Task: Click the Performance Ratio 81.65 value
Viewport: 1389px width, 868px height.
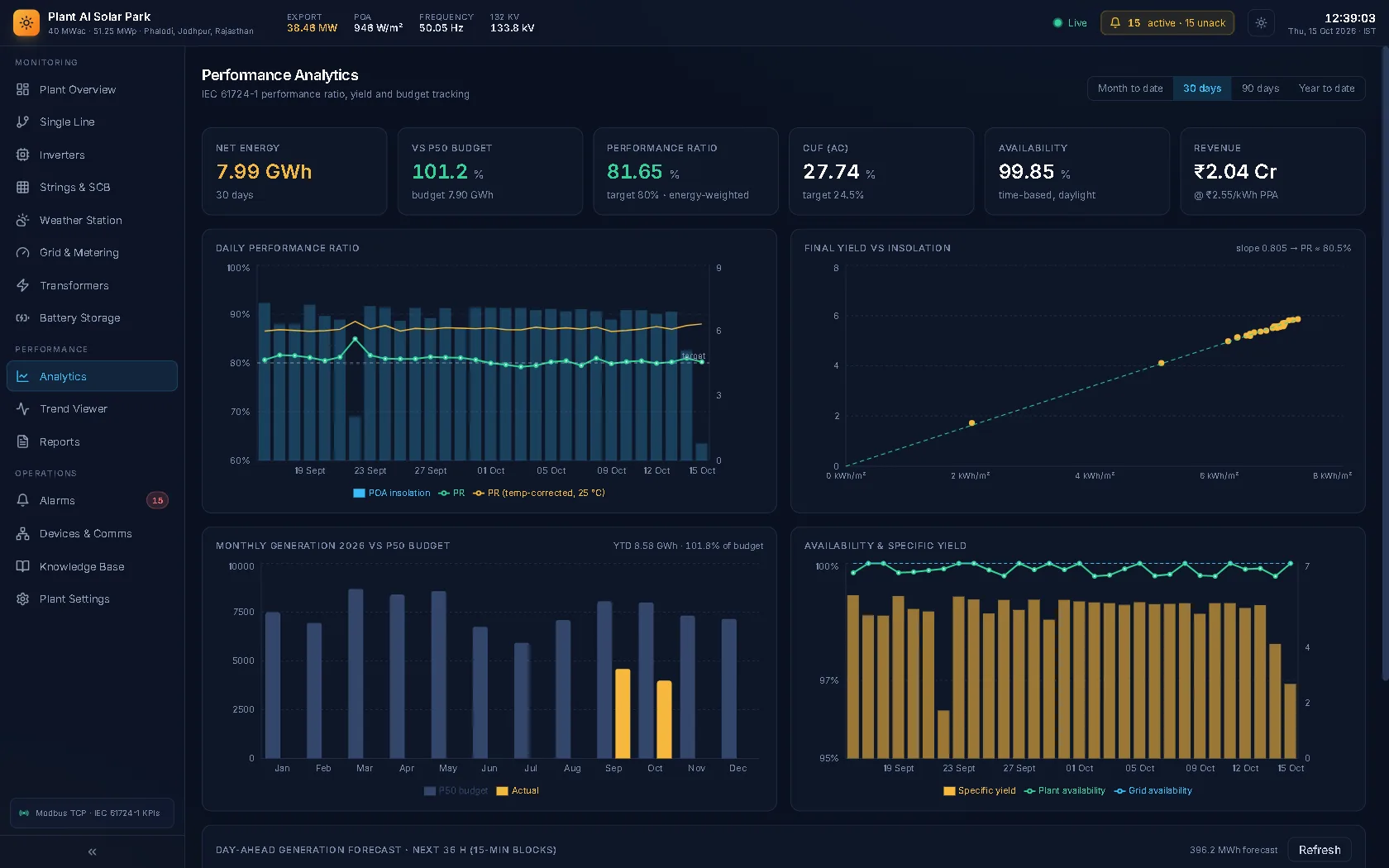Action: pos(635,172)
